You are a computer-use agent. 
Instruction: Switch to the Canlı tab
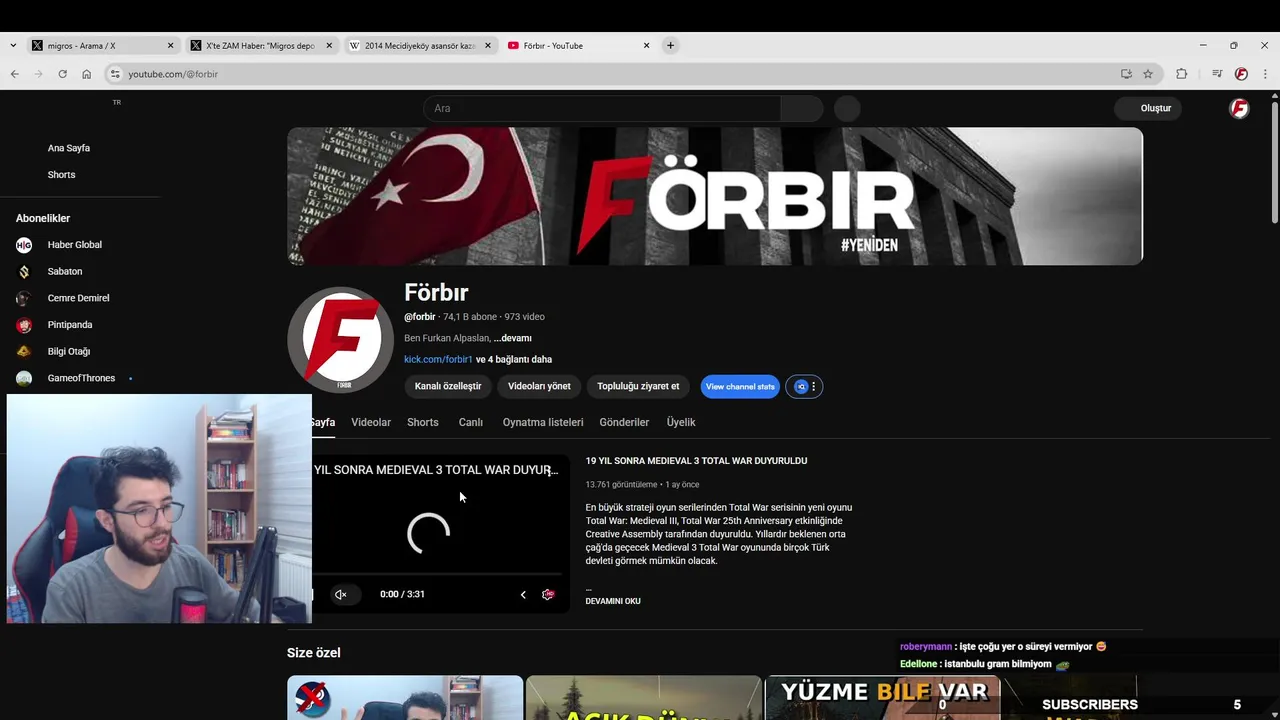[471, 422]
